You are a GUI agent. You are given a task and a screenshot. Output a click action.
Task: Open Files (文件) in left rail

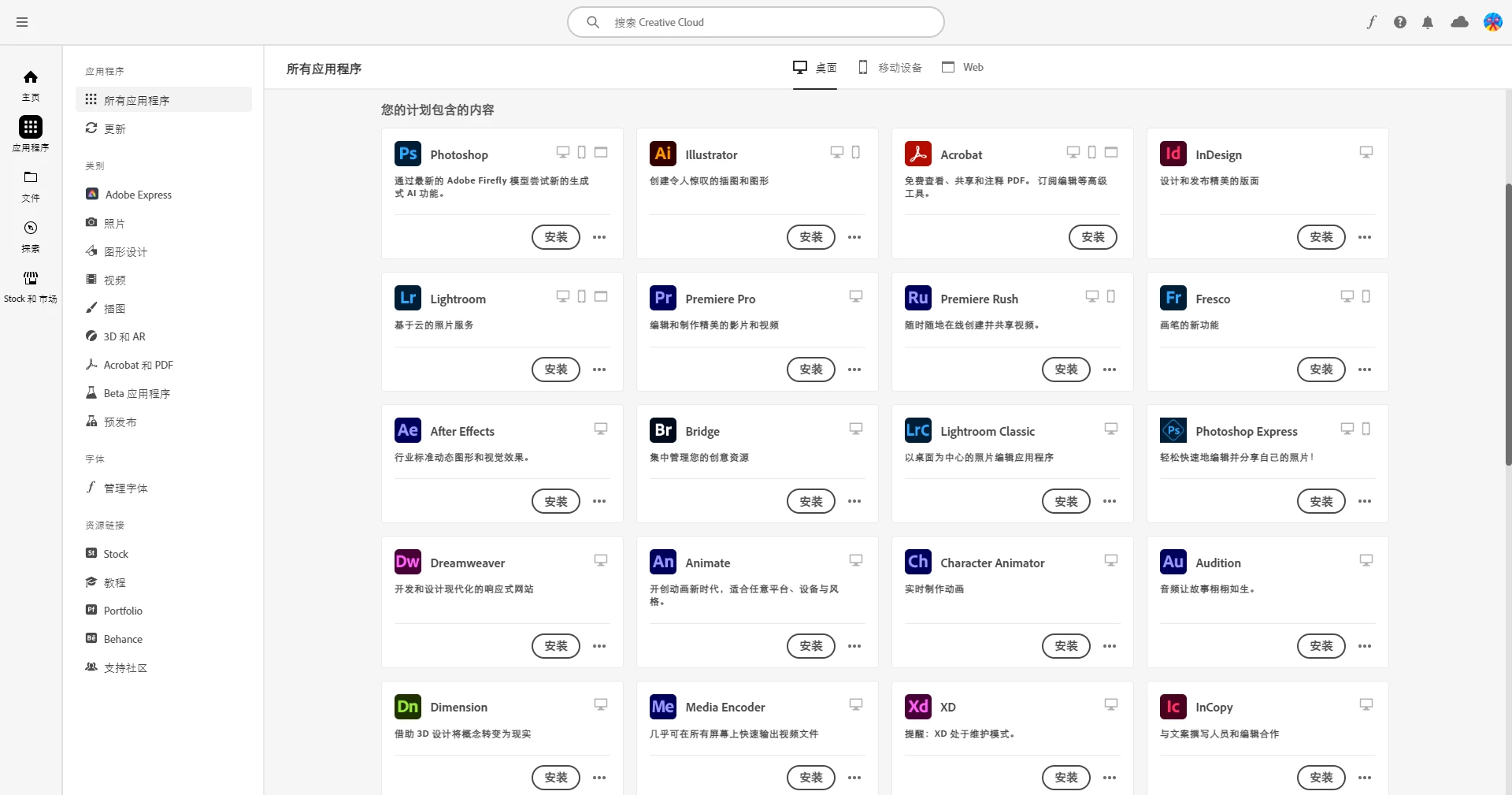click(x=31, y=186)
